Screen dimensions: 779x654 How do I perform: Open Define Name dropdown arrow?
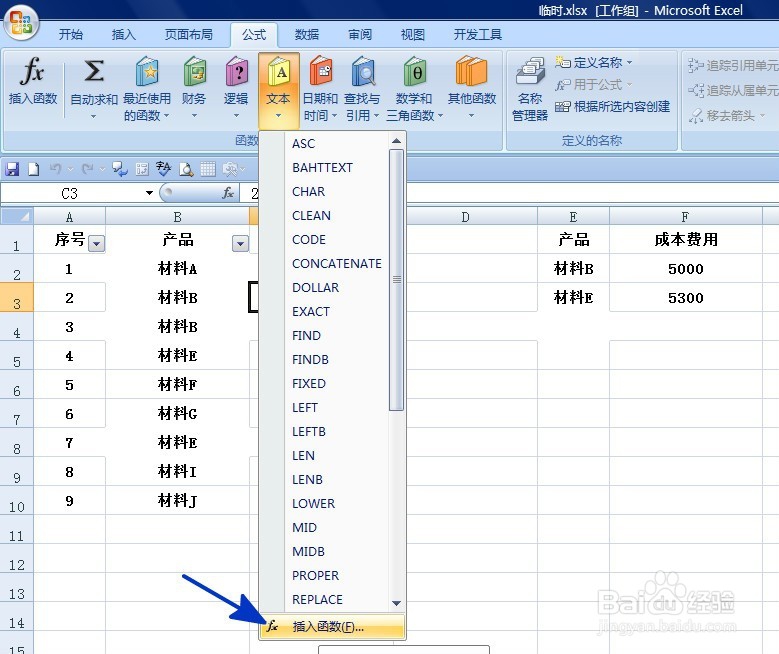(x=629, y=62)
